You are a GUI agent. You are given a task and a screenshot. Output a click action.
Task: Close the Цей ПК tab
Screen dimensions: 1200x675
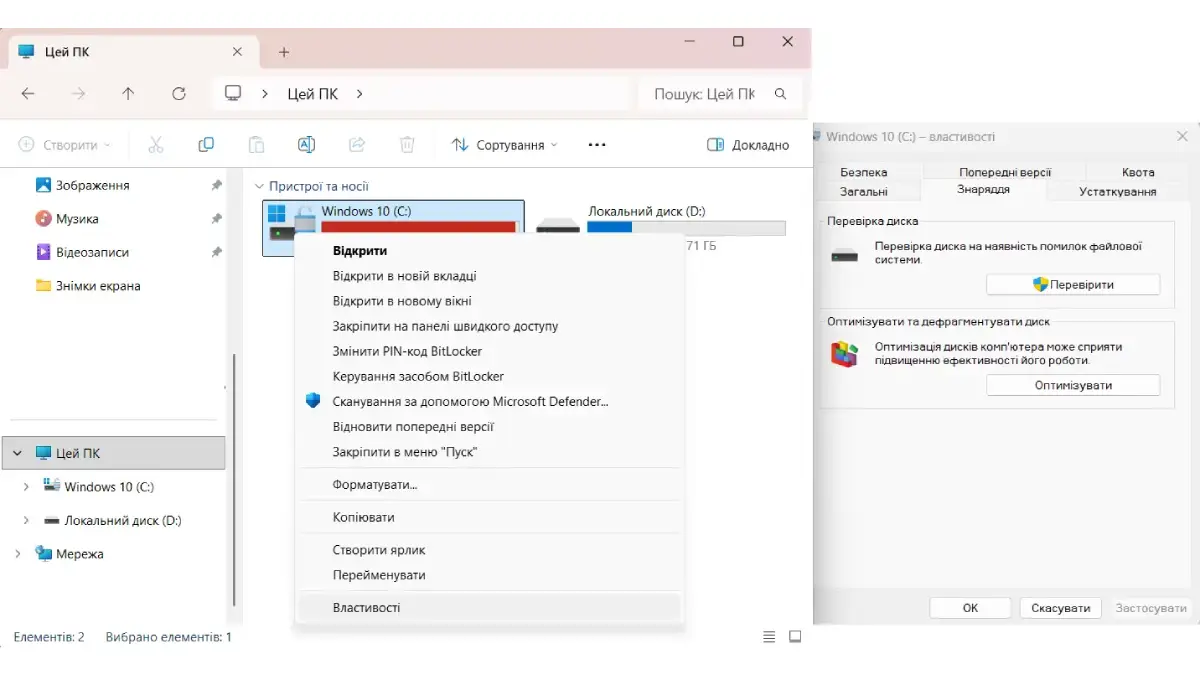pos(237,52)
